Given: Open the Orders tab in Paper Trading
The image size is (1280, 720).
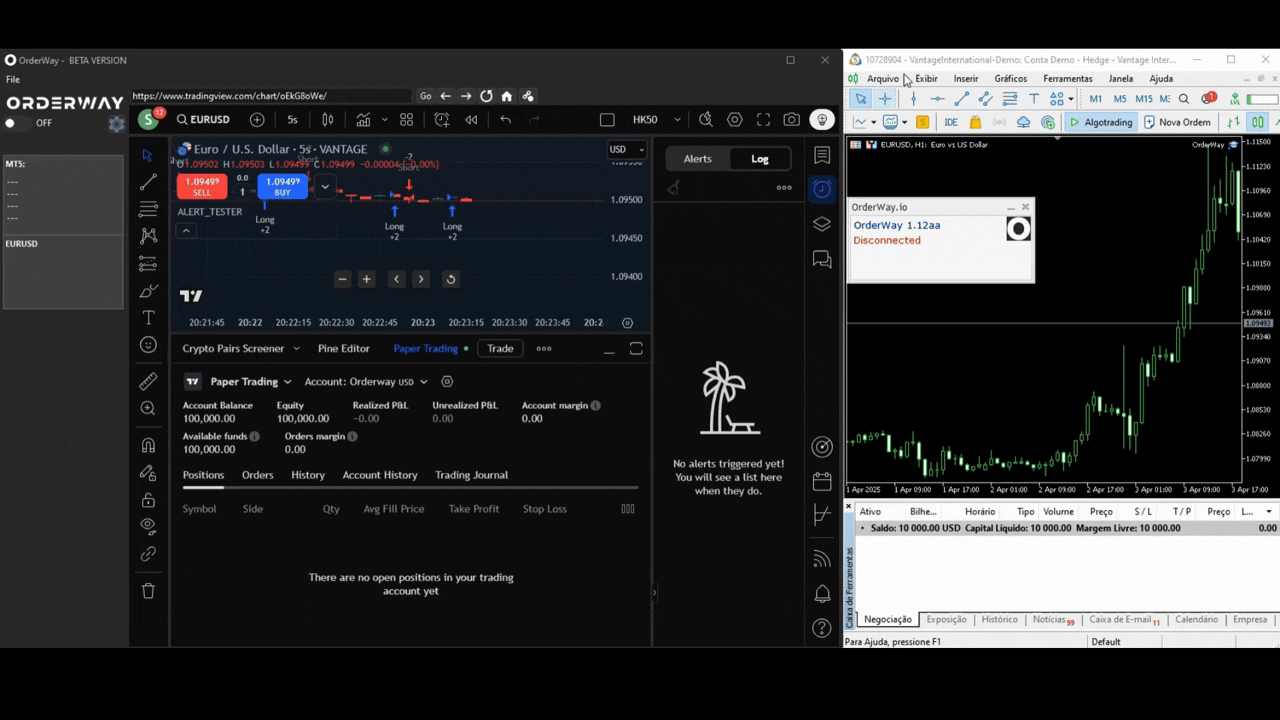Looking at the screenshot, I should (257, 475).
